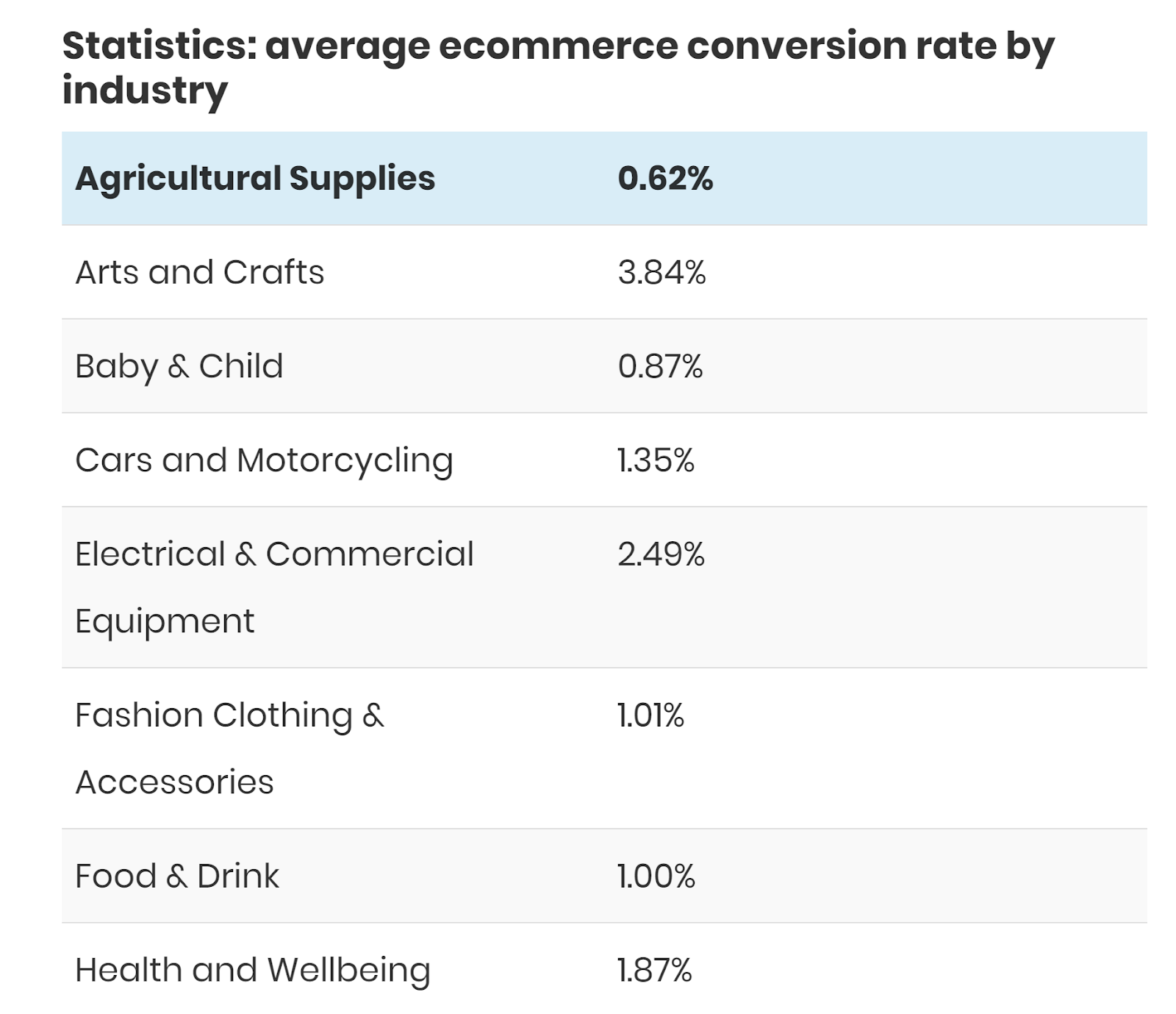The image size is (1176, 1014).
Task: Click the 2.49% conversion rate value
Action: click(661, 554)
